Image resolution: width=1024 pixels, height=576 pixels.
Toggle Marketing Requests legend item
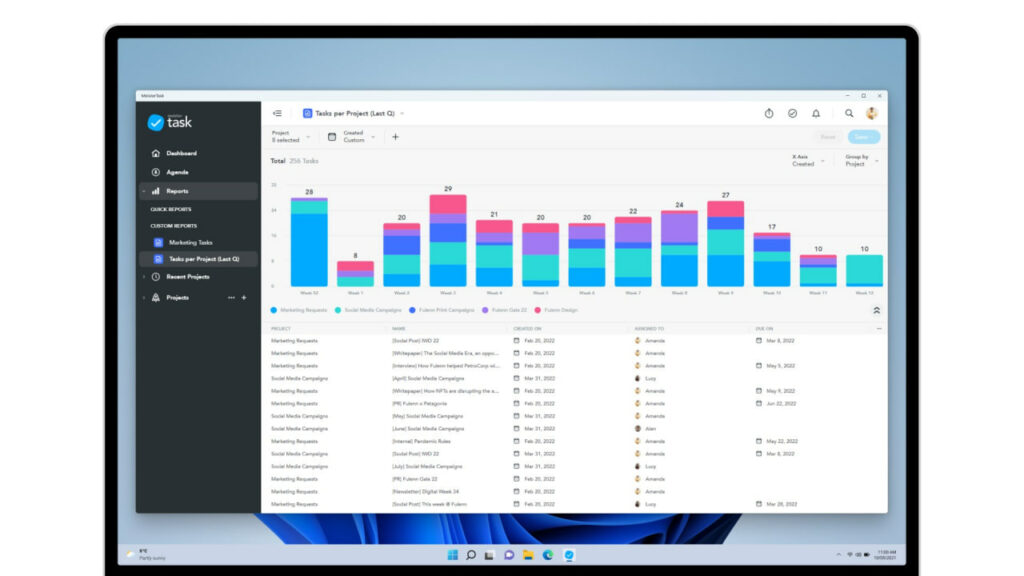click(x=298, y=310)
